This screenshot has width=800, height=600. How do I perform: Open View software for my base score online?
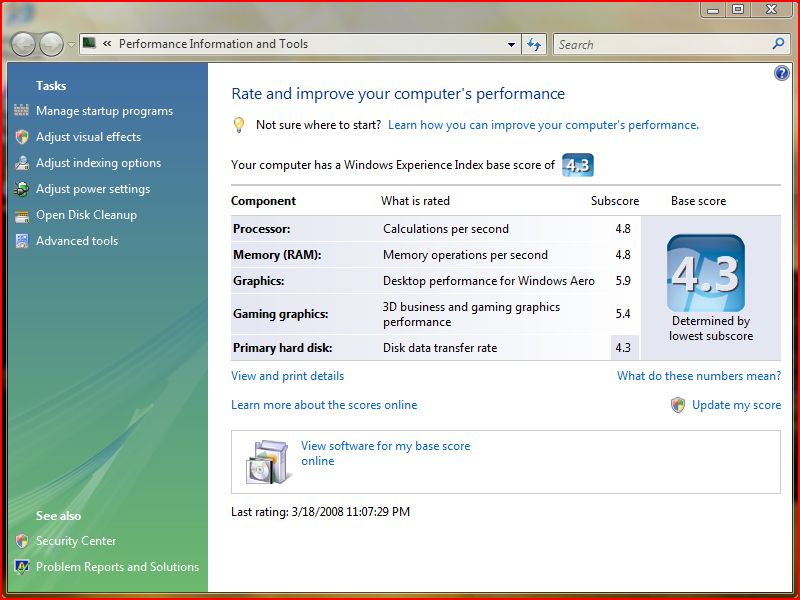[385, 453]
